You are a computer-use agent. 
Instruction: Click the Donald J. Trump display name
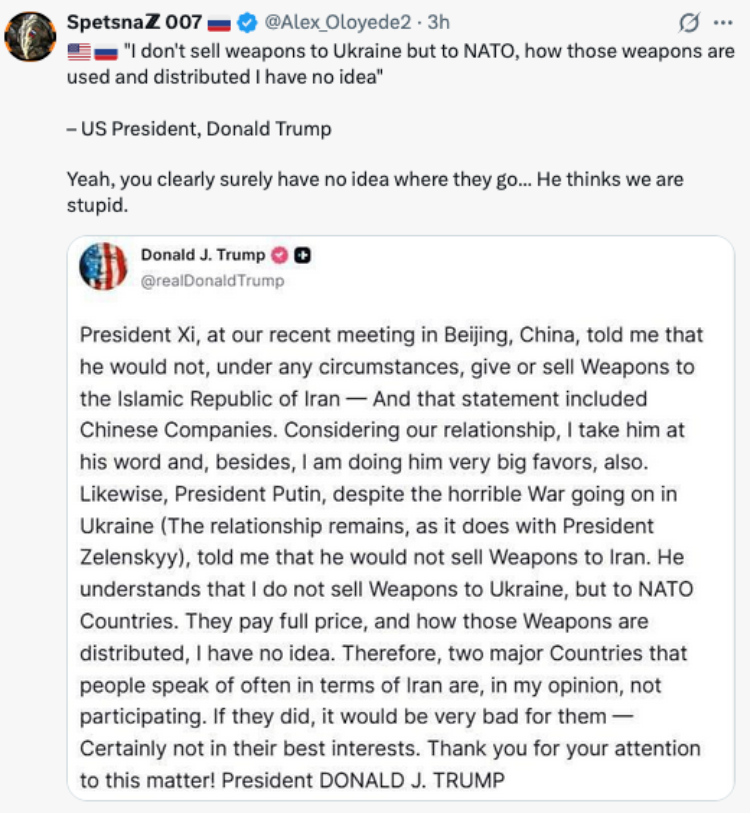click(x=203, y=255)
